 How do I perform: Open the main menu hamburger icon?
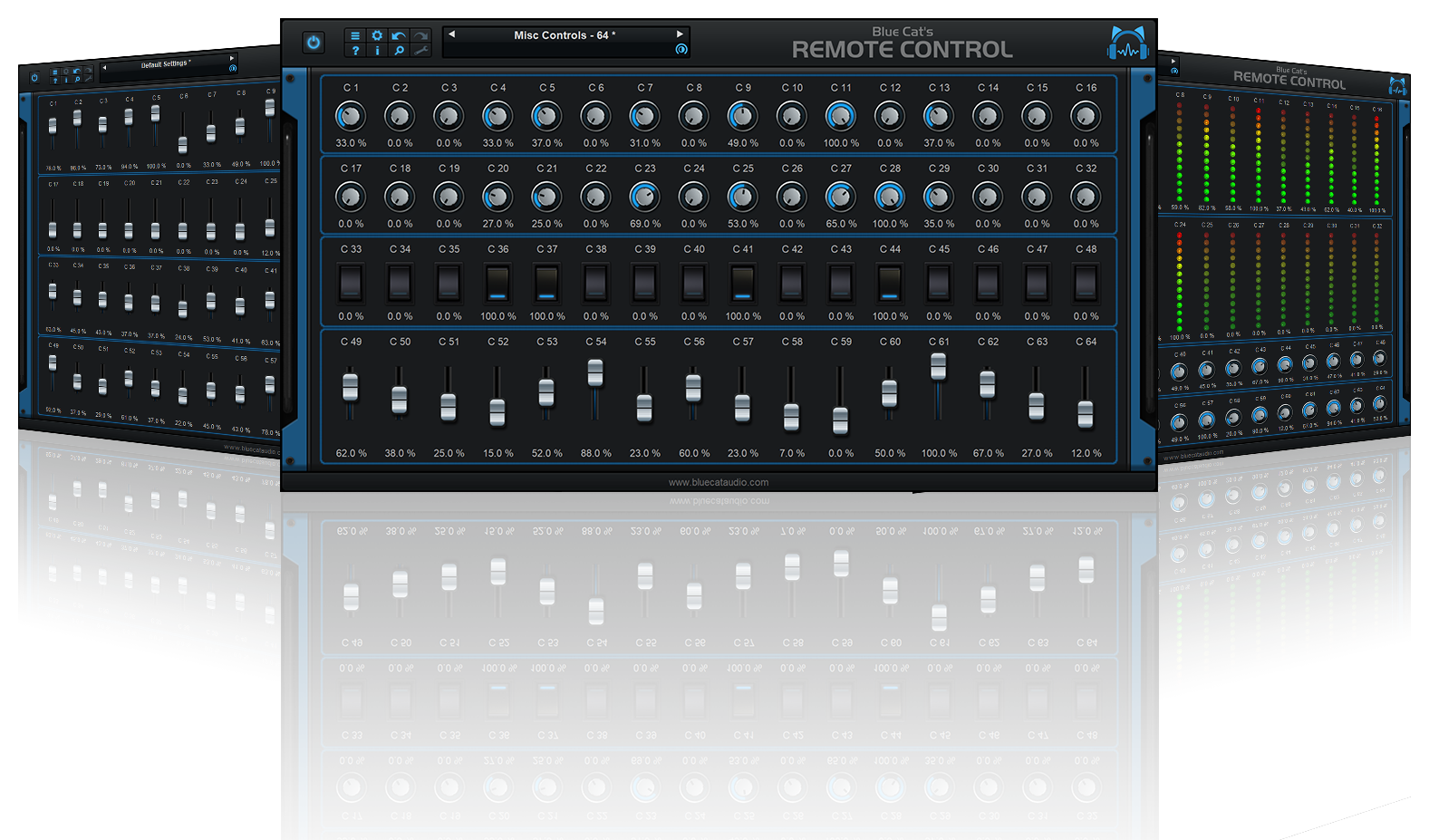tap(355, 36)
